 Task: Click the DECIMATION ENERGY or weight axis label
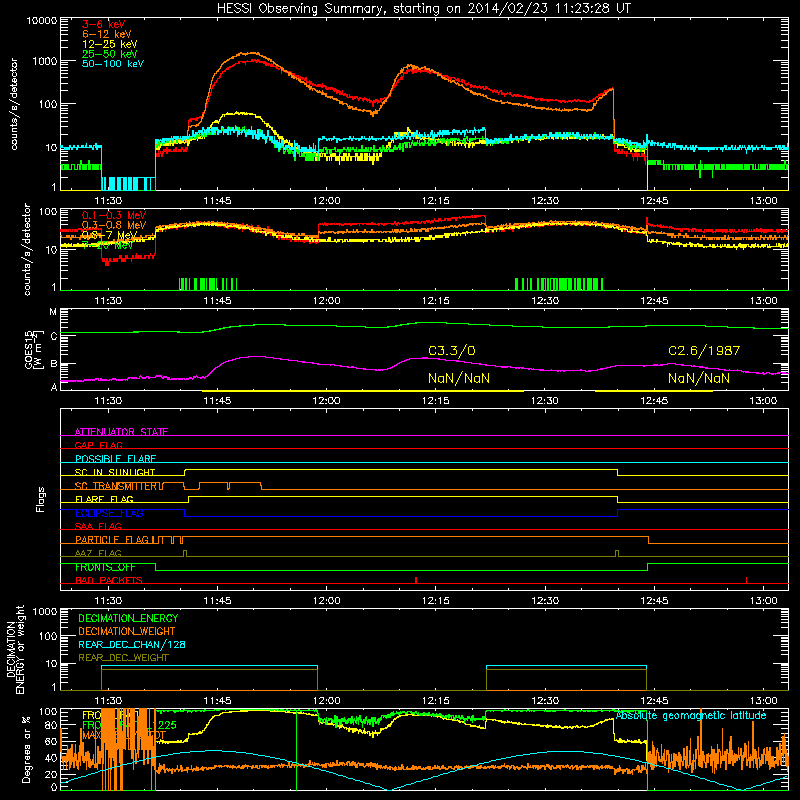tap(15, 649)
